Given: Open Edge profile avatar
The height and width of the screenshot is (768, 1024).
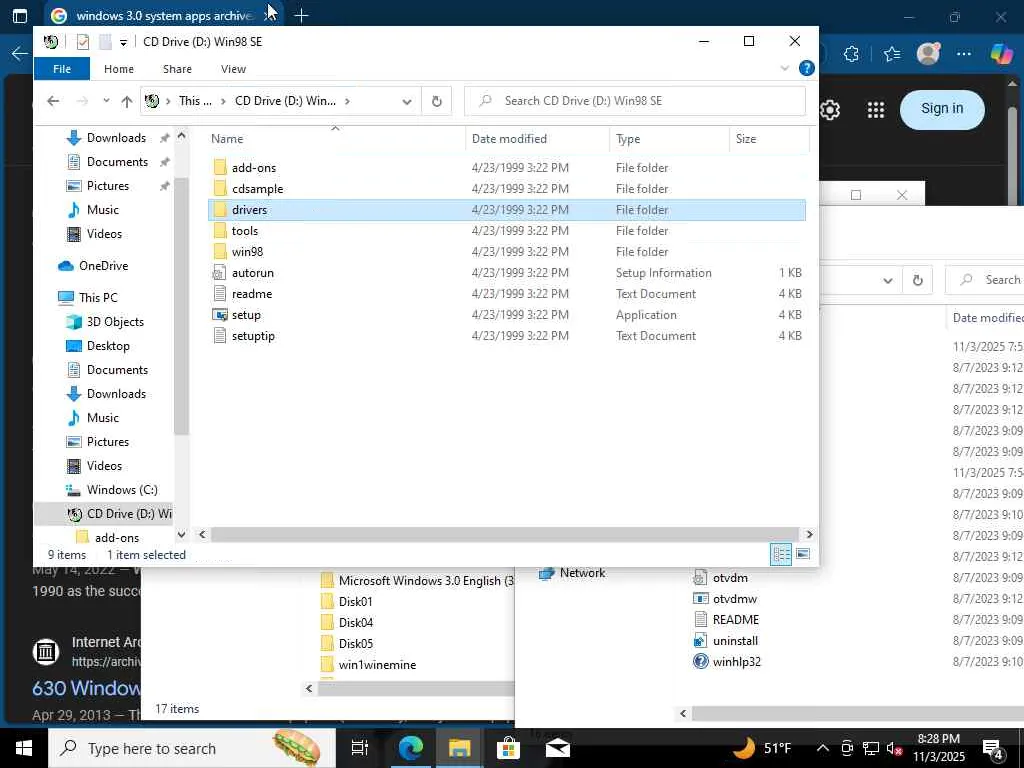Looking at the screenshot, I should coord(928,54).
